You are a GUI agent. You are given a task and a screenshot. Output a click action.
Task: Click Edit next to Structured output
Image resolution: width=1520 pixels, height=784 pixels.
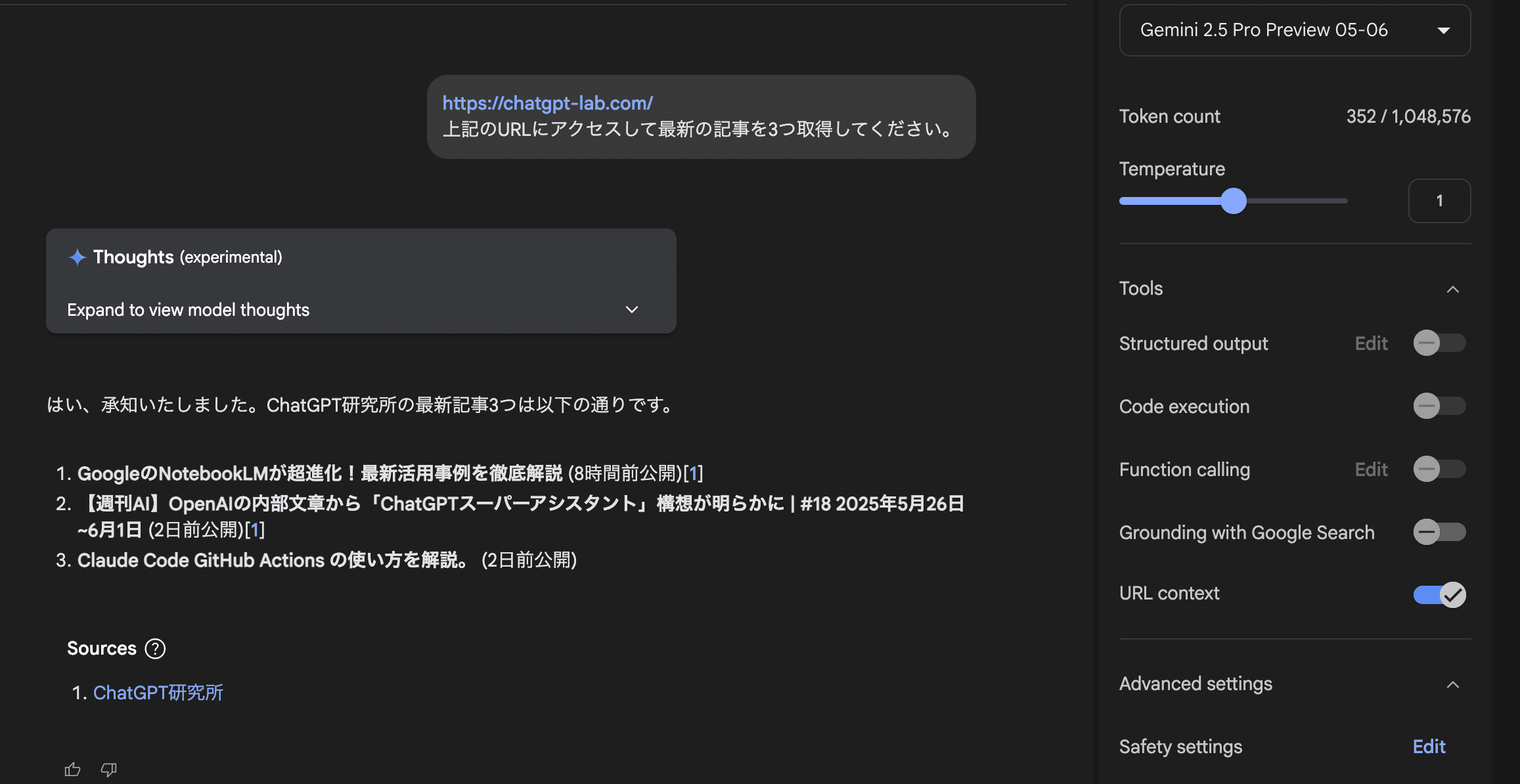1371,343
